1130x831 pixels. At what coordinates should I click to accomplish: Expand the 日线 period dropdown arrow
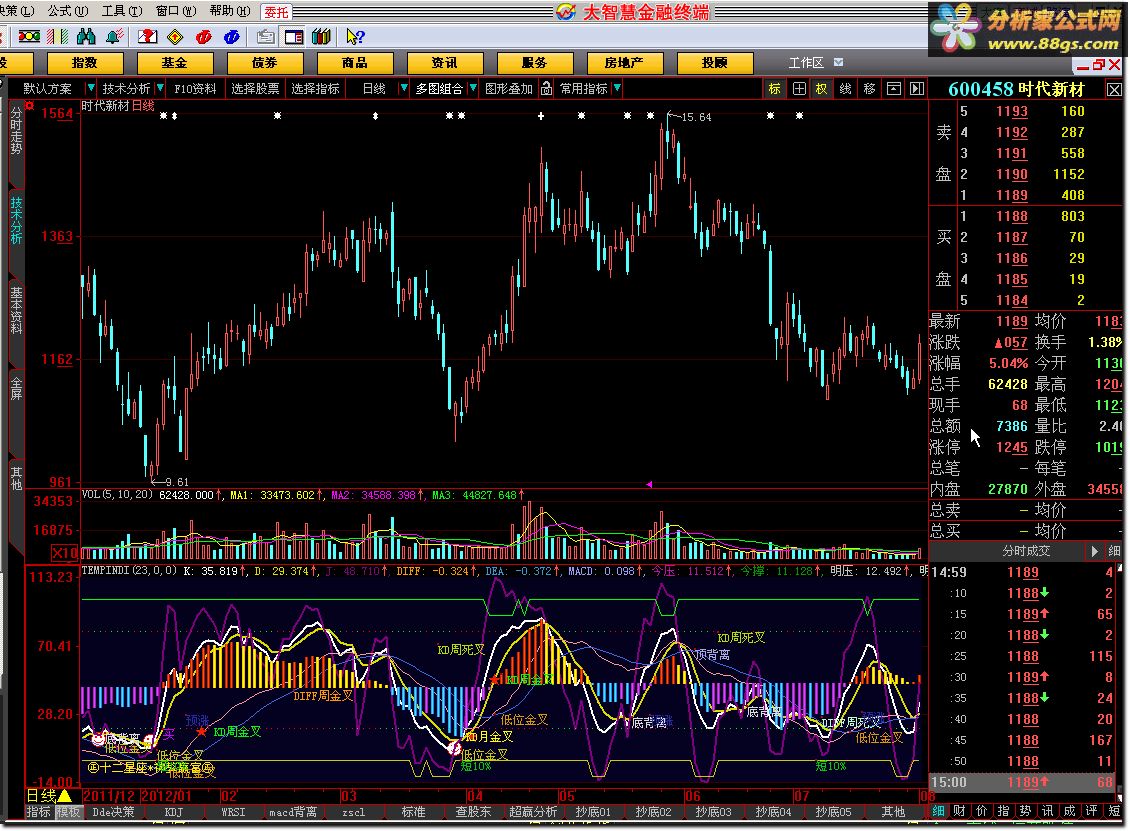(404, 88)
